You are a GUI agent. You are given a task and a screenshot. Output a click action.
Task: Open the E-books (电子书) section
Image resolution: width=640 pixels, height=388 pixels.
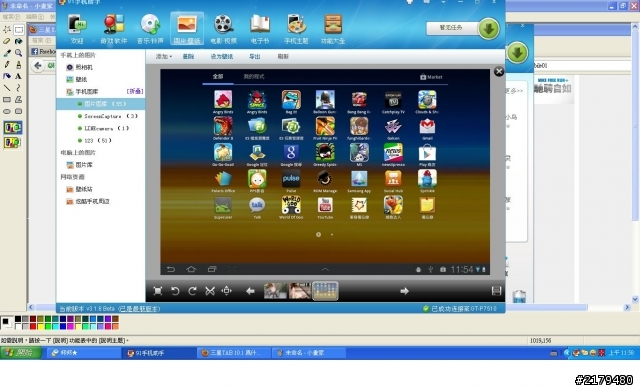[x=260, y=29]
